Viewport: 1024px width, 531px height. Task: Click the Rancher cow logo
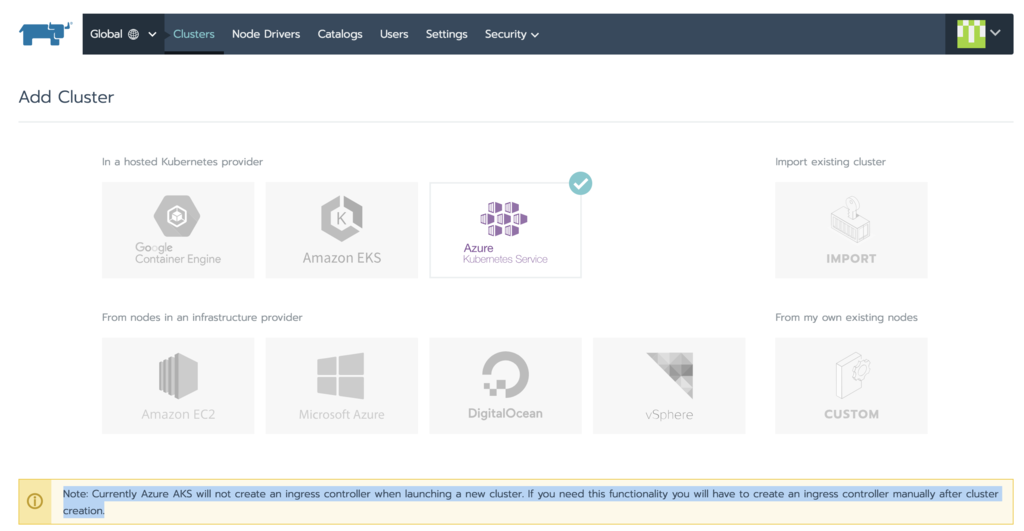[45, 33]
